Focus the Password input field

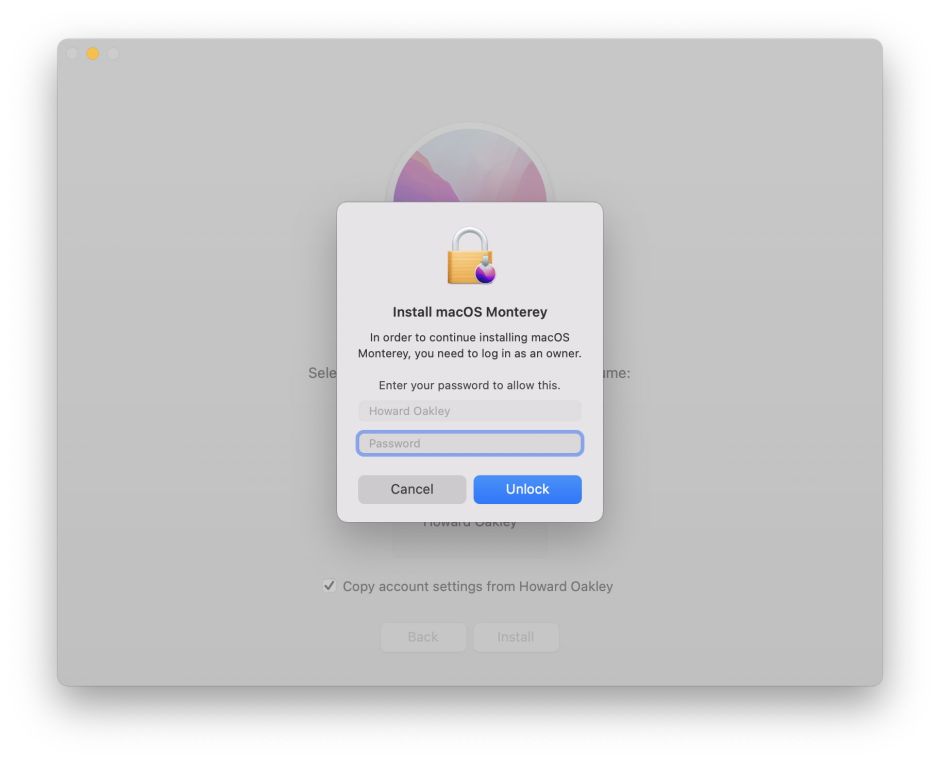[469, 443]
